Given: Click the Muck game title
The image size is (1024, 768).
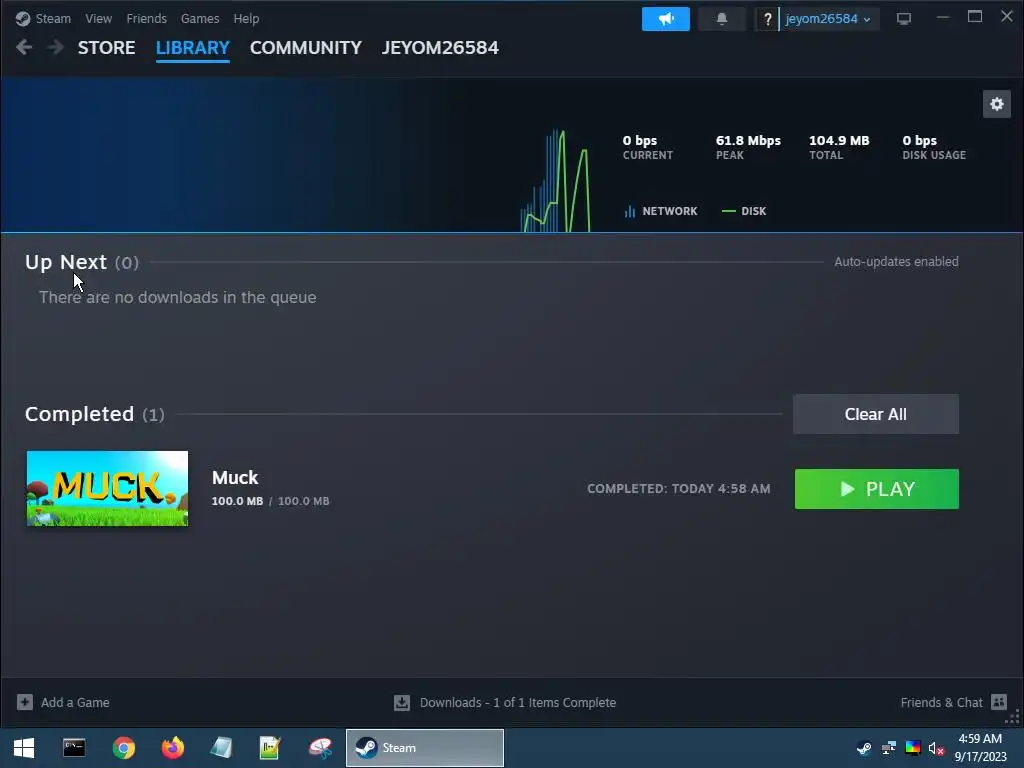Looking at the screenshot, I should tap(235, 477).
